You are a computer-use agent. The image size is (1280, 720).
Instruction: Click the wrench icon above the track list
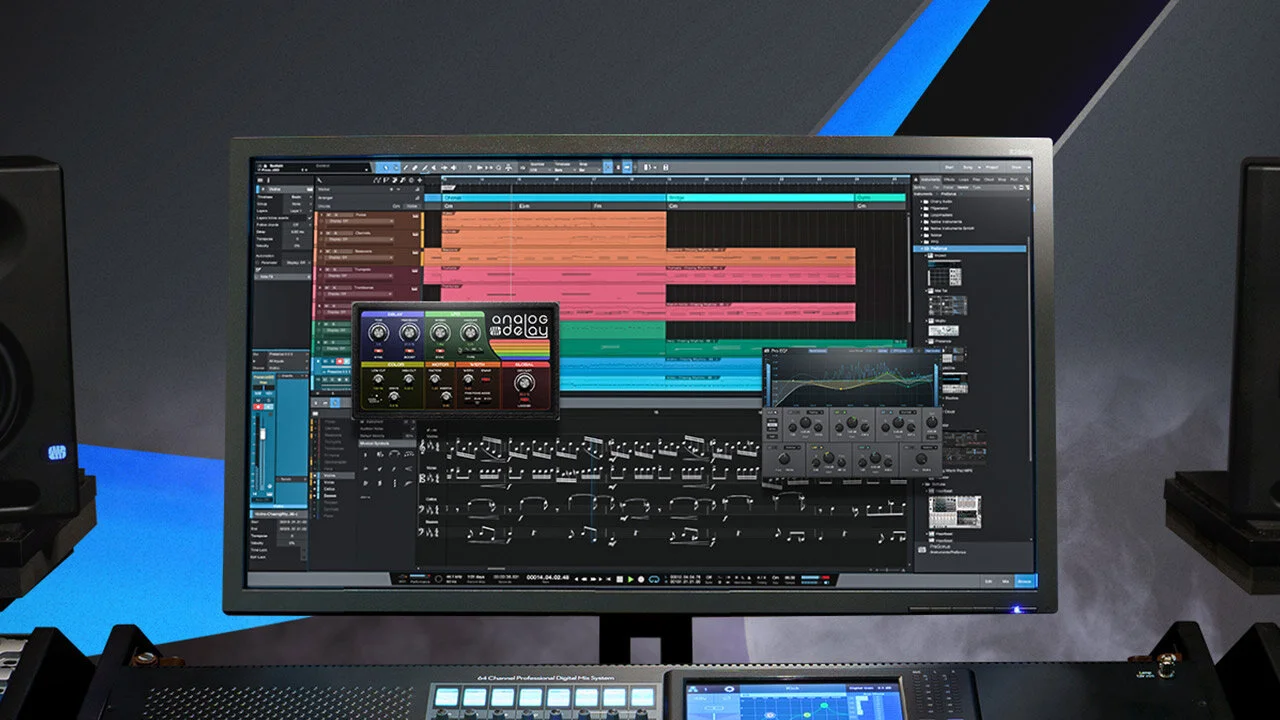319,180
